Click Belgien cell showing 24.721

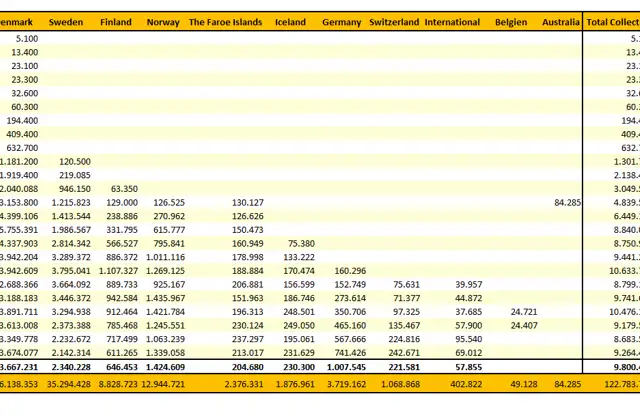click(x=524, y=312)
